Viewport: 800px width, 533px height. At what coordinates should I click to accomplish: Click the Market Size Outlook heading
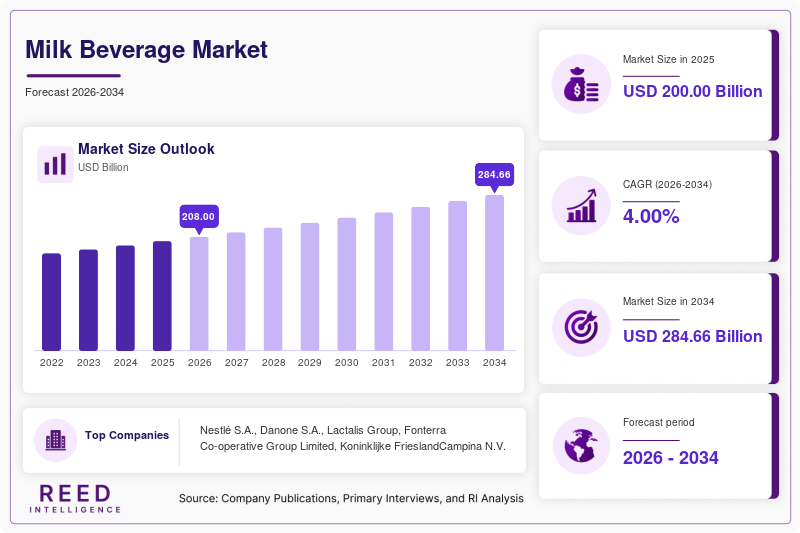click(146, 149)
